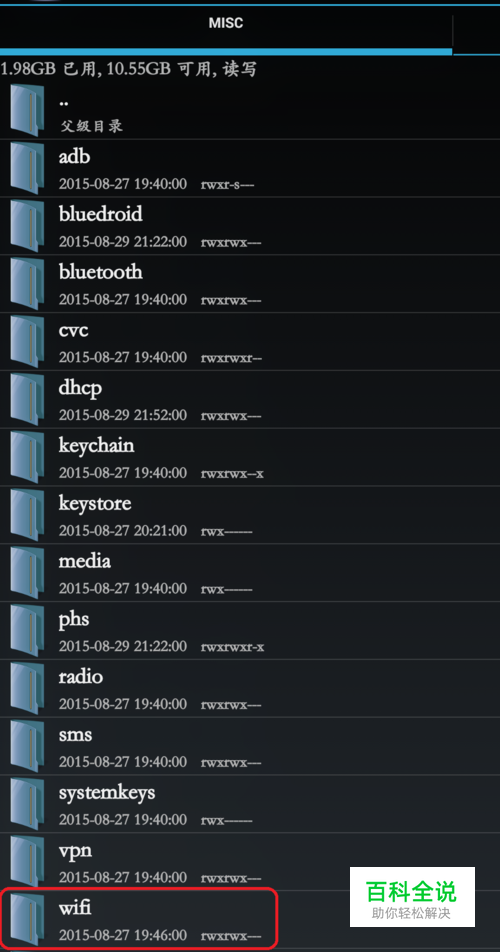This screenshot has height=952, width=500.
Task: Click the storage usage status text
Action: 128,69
